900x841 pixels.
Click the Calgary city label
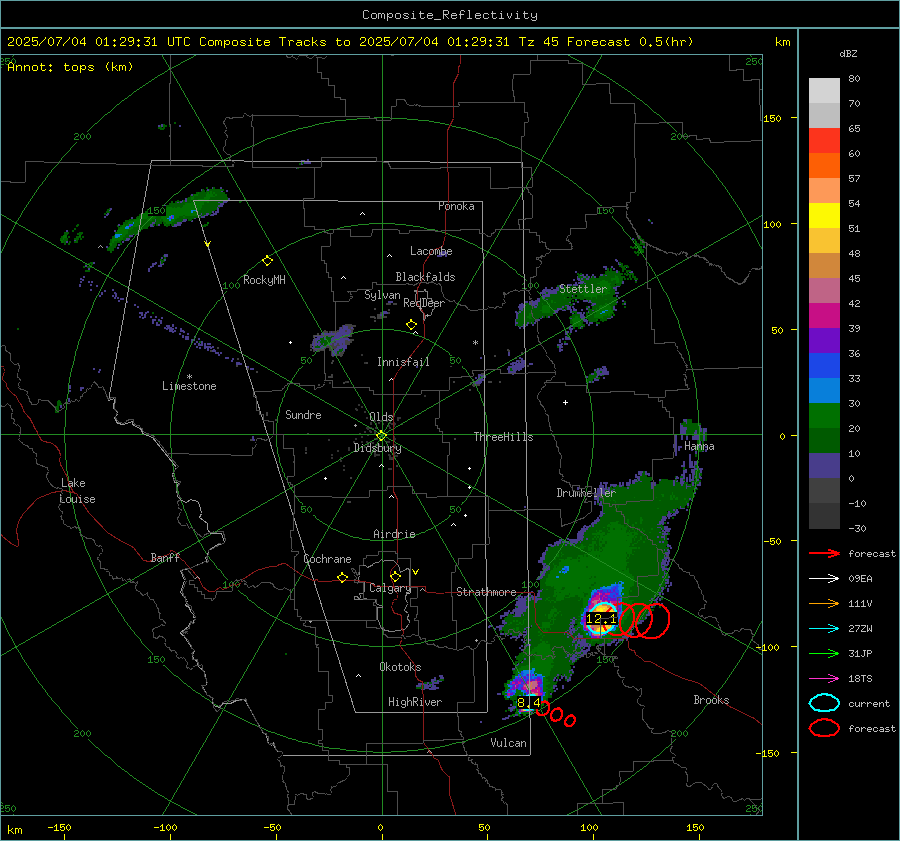click(x=390, y=588)
